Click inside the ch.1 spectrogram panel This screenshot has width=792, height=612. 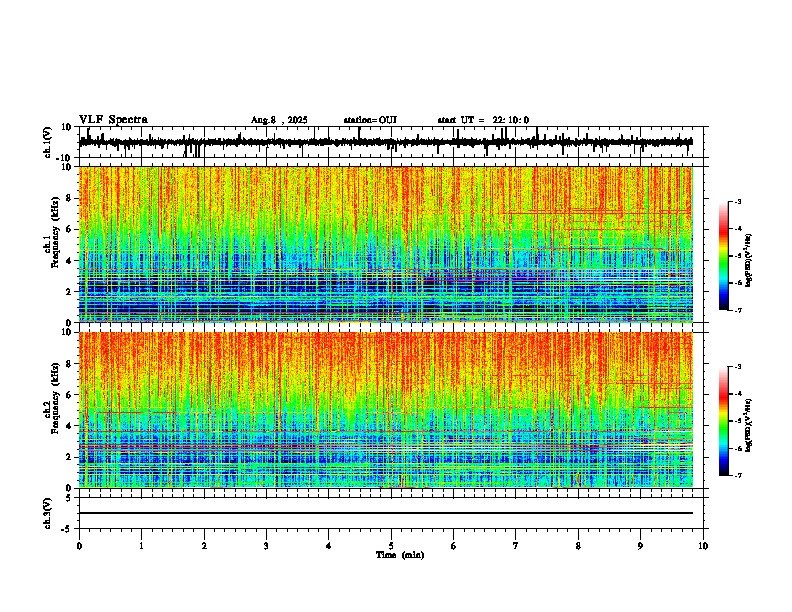pos(386,244)
